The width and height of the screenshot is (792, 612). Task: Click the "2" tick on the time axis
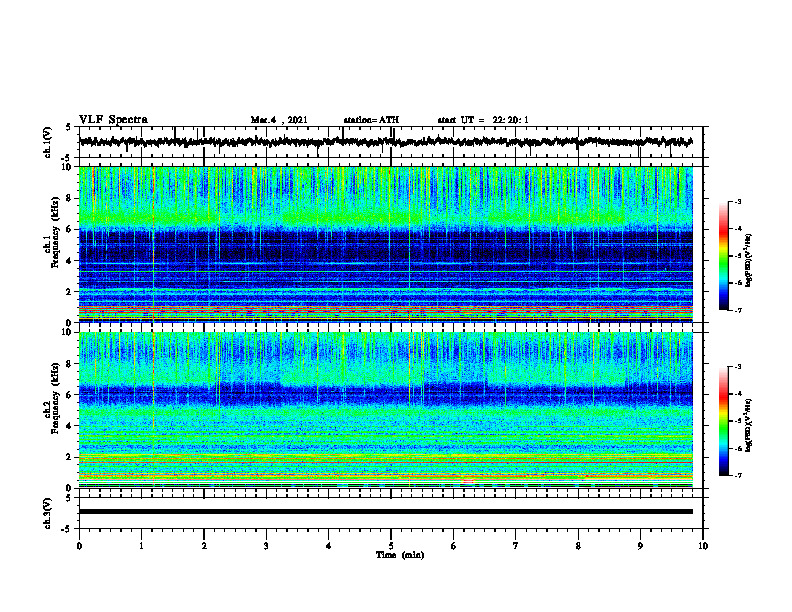coord(204,546)
